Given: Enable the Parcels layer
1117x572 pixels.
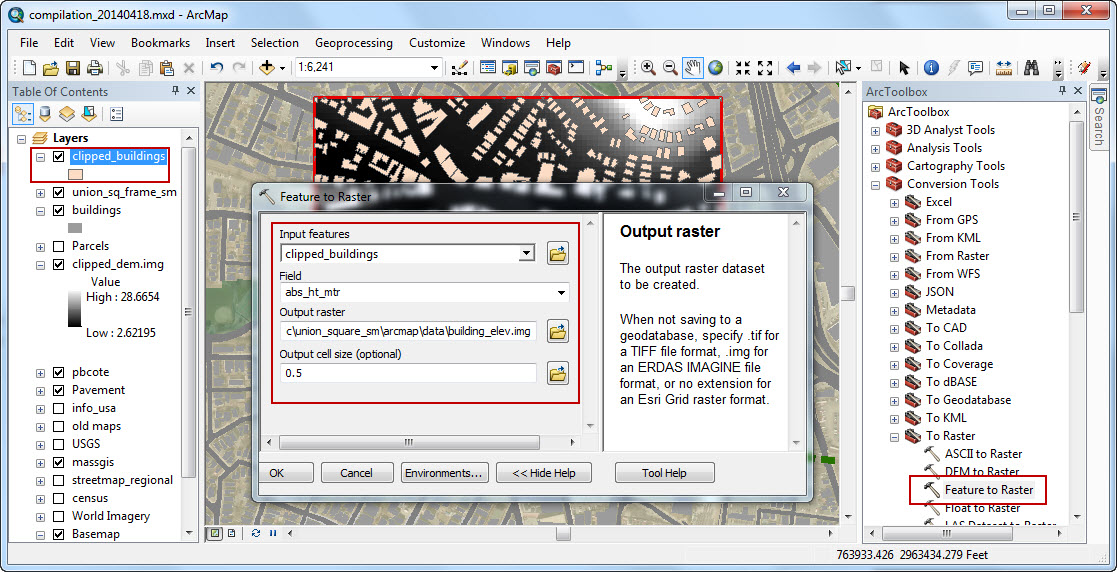Looking at the screenshot, I should tap(58, 246).
